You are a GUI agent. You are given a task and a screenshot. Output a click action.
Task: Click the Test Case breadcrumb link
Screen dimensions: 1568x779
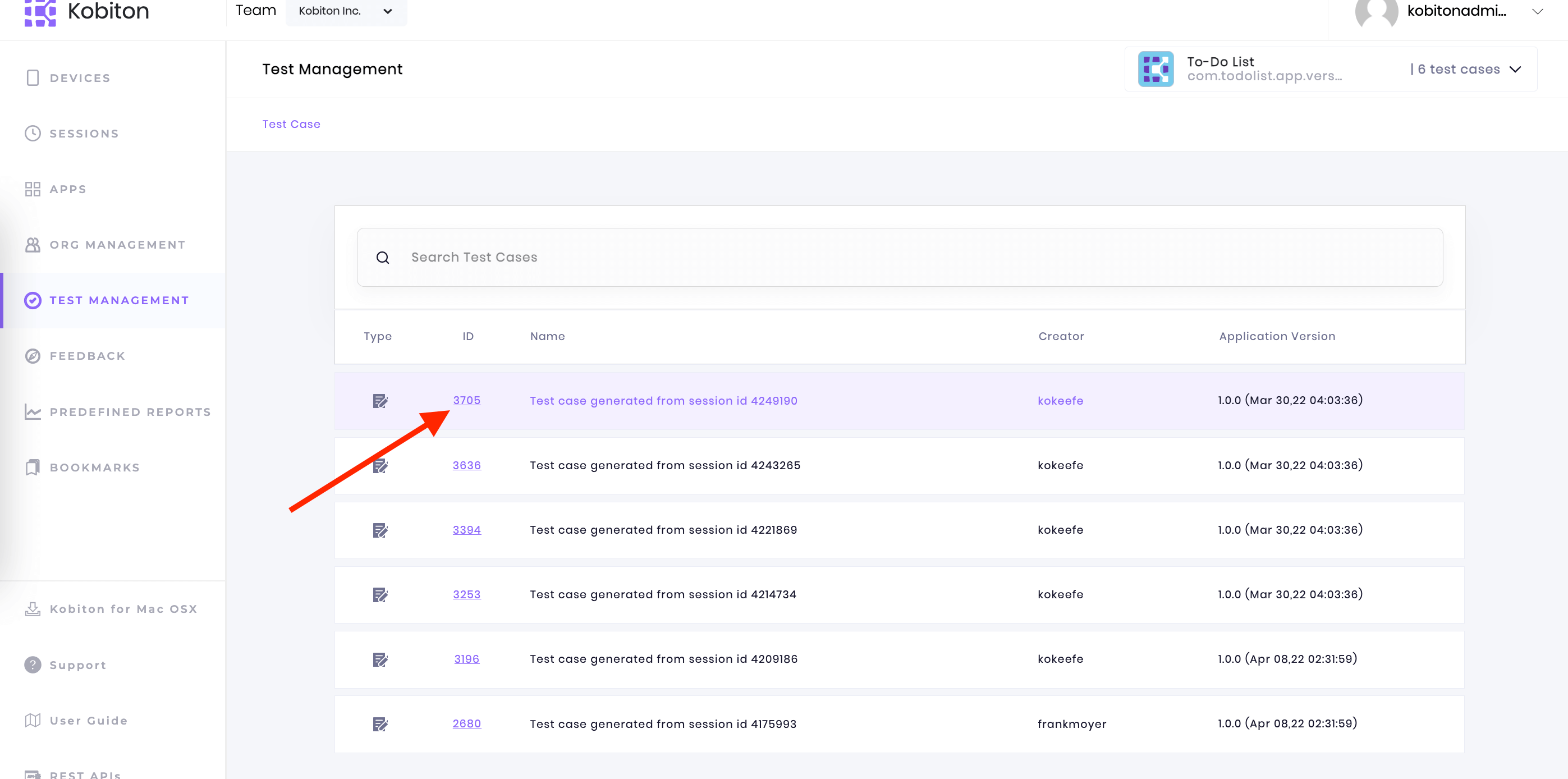tap(292, 124)
